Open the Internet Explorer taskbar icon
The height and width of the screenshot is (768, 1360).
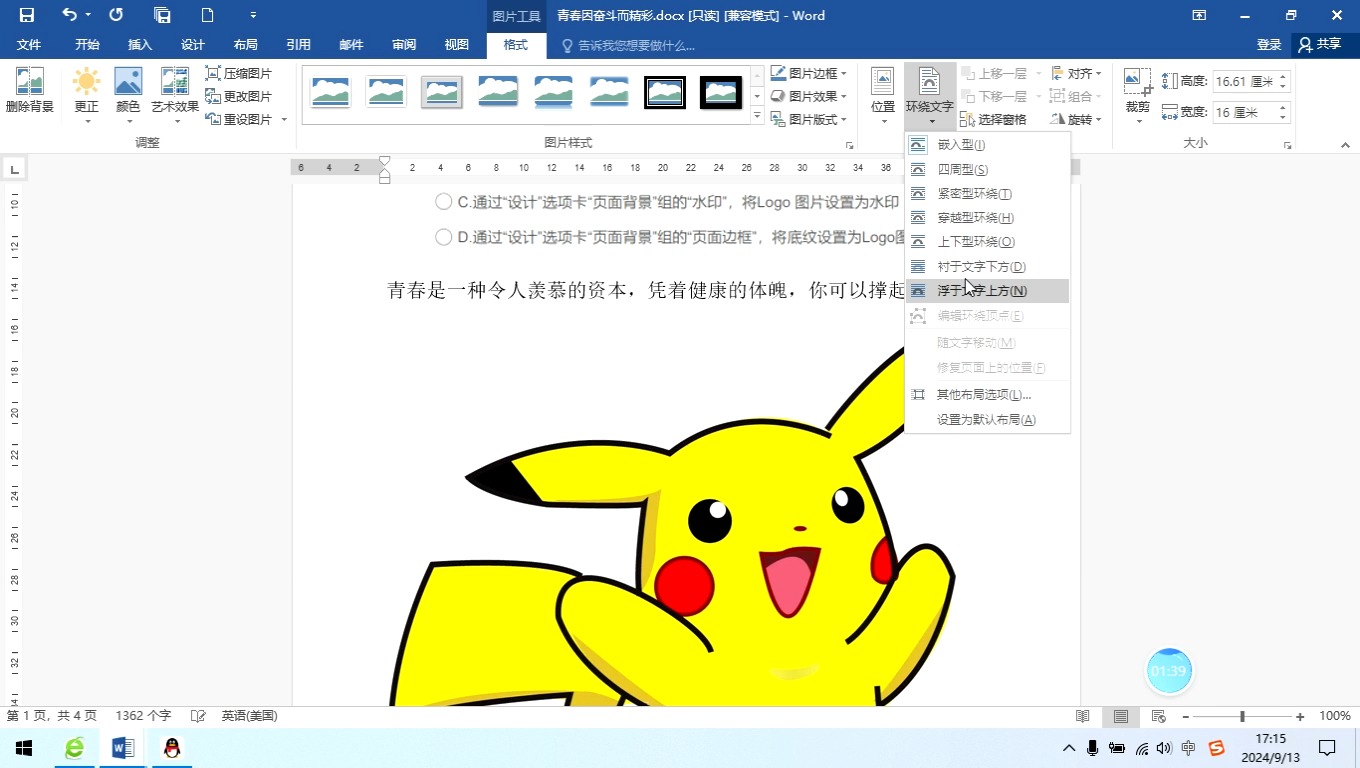point(74,748)
